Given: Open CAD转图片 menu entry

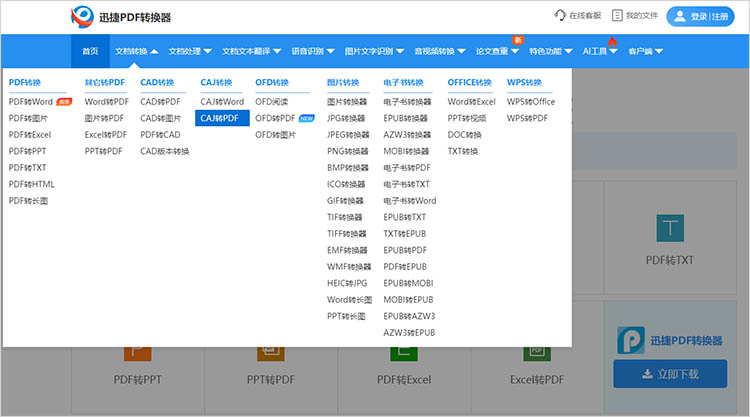Looking at the screenshot, I should (x=161, y=118).
